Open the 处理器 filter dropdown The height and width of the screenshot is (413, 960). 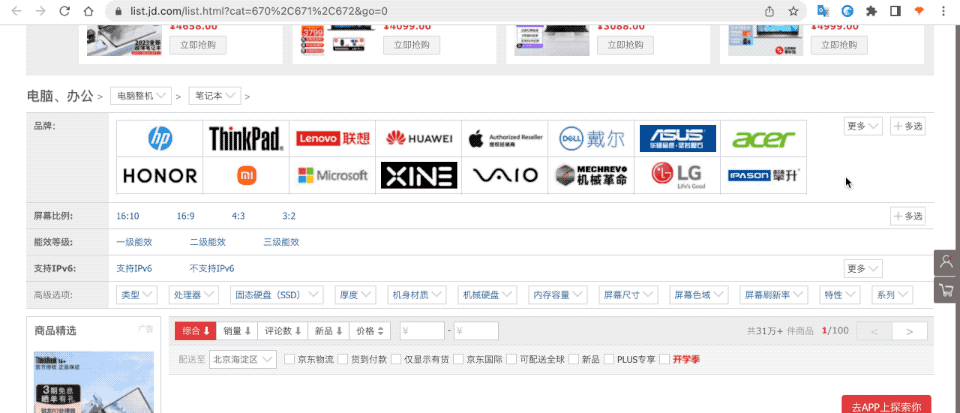(193, 295)
